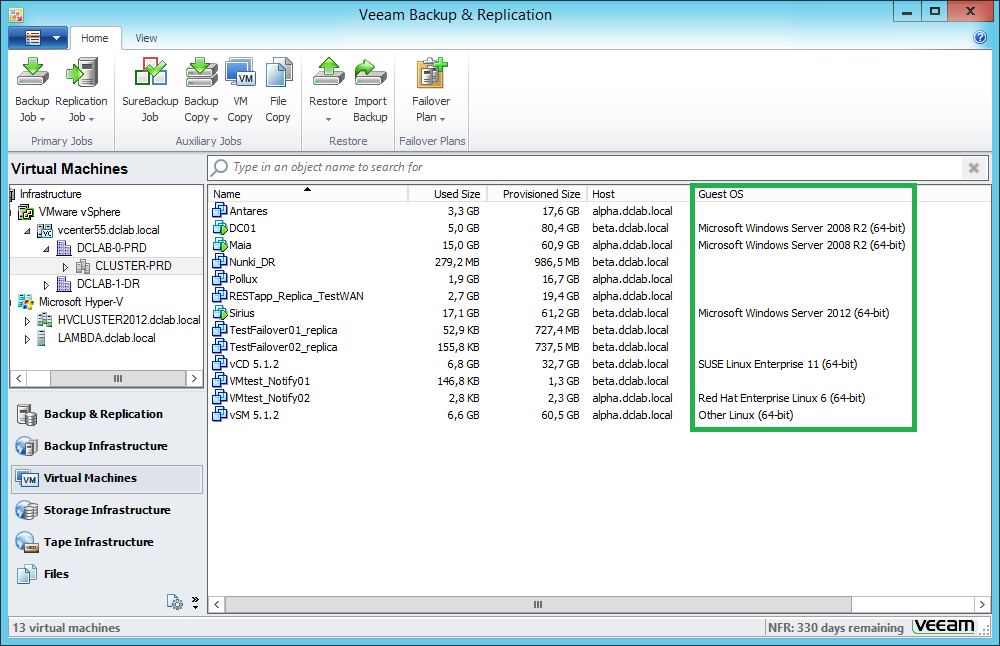Create a SureBackup Job
The image size is (1000, 646).
pyautogui.click(x=150, y=90)
